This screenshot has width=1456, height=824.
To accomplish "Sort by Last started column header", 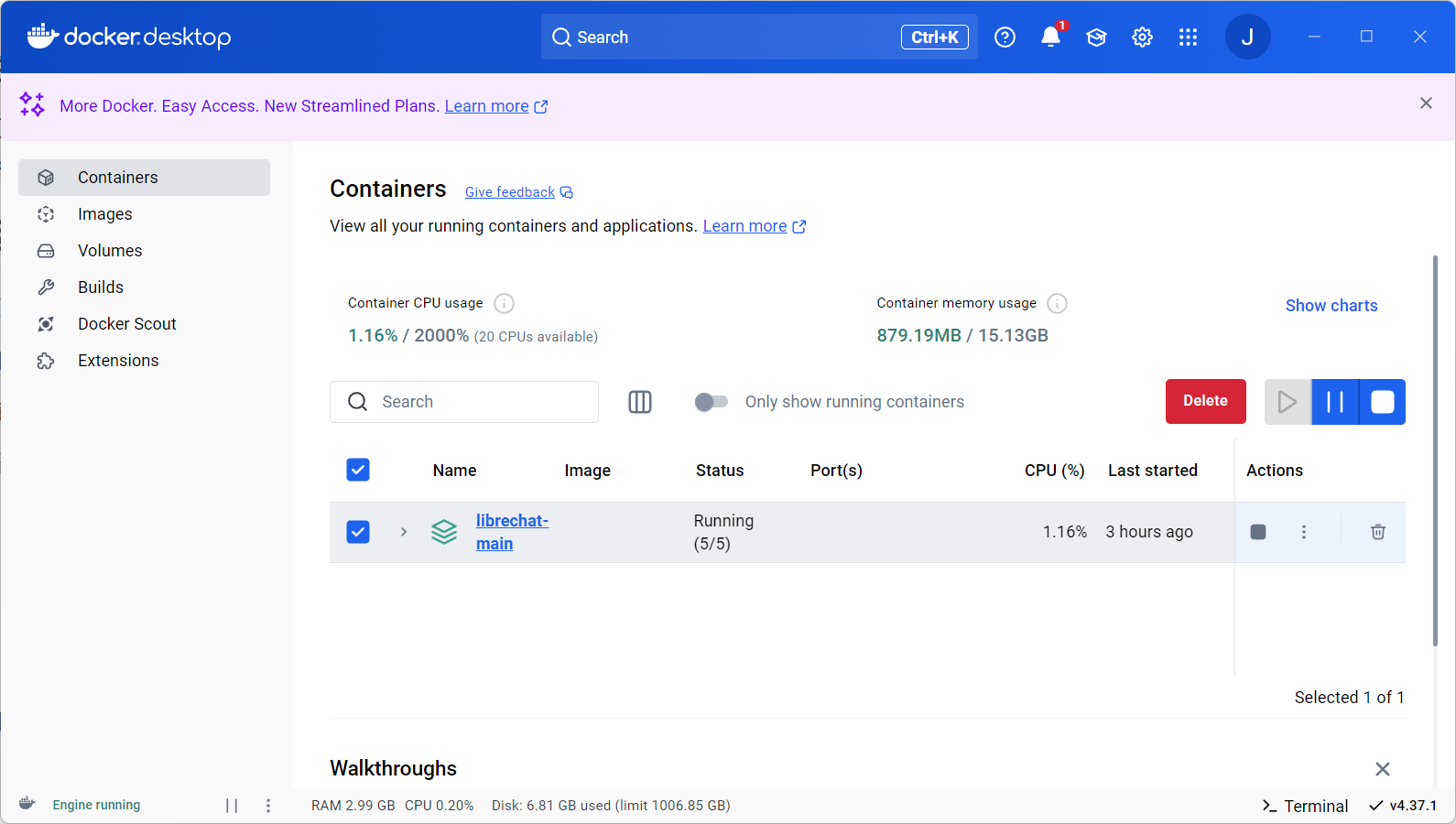I will (1153, 471).
